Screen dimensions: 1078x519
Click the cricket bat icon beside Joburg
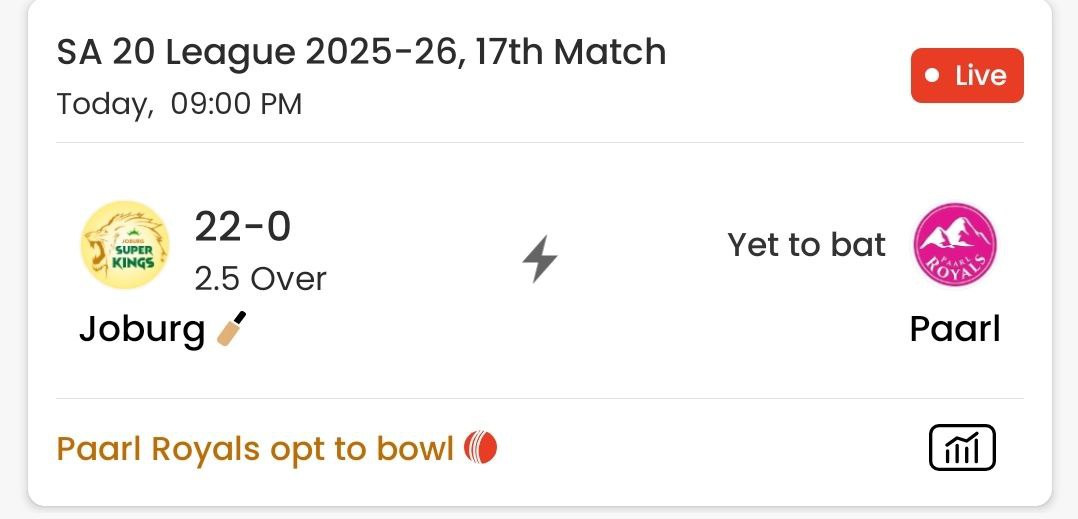231,329
